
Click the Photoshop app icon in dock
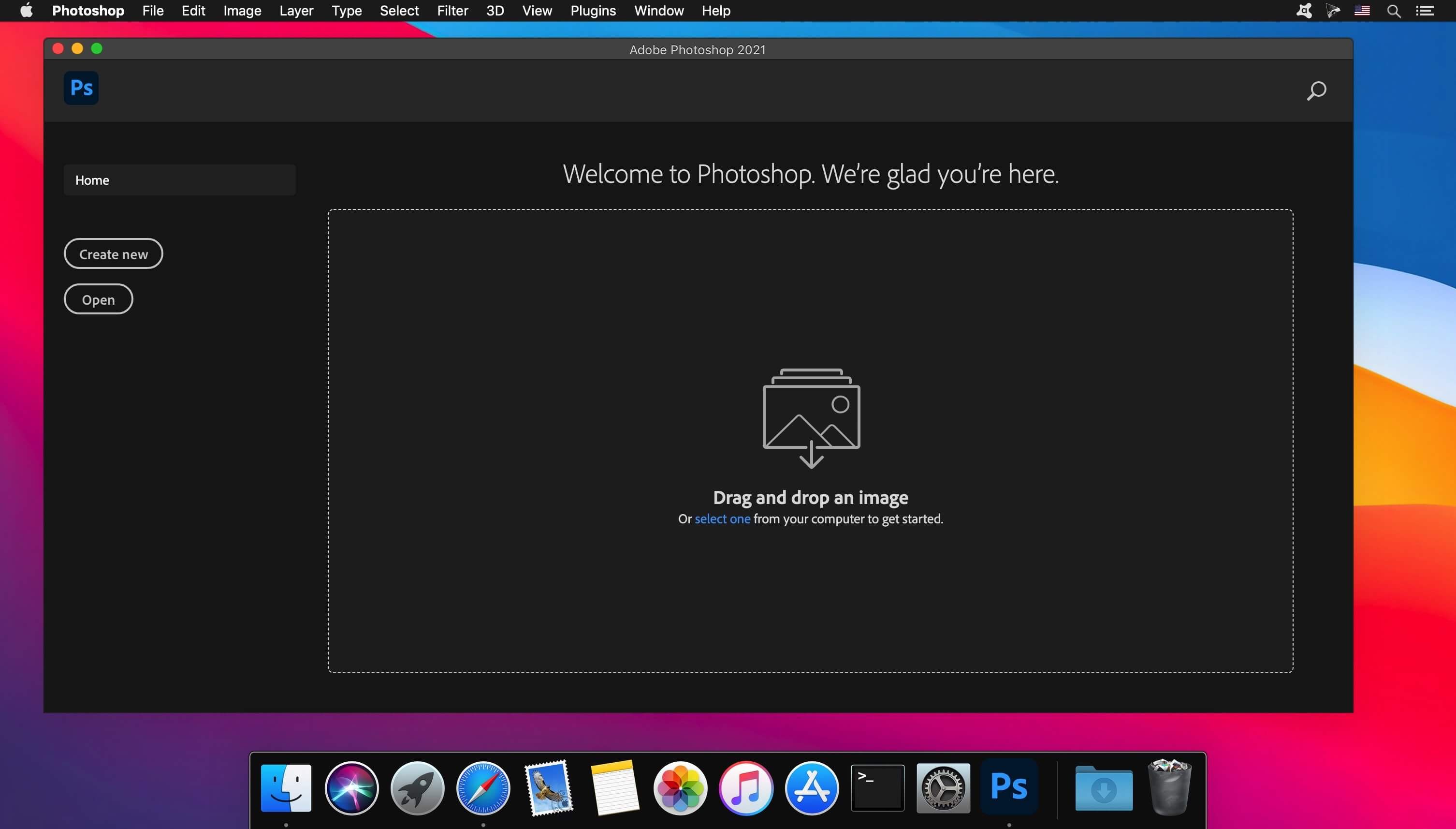coord(1009,787)
